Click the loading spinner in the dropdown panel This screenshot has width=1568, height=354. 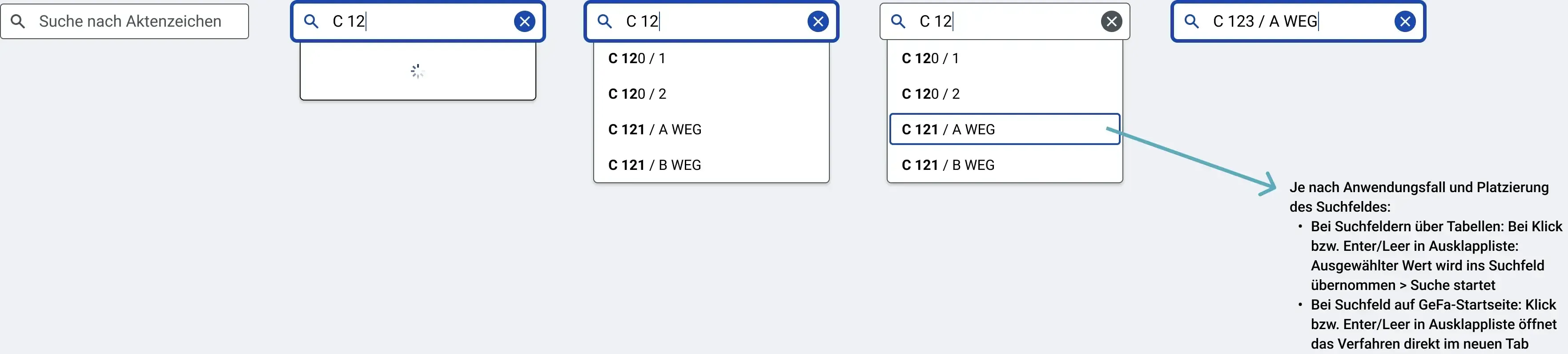tap(418, 71)
